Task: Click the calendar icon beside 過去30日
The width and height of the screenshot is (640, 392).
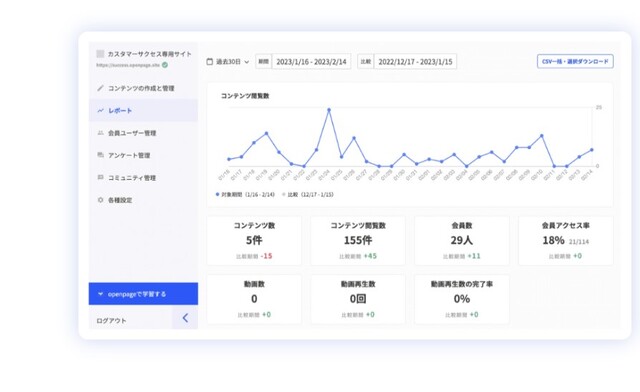Action: point(210,62)
